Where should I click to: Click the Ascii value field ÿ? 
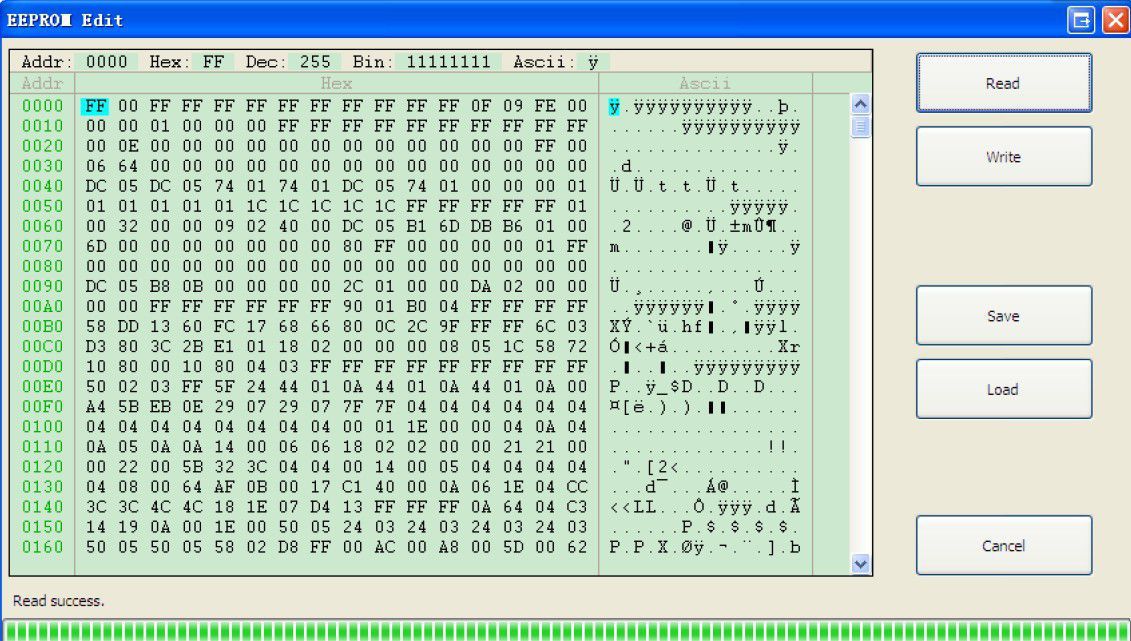coord(593,61)
